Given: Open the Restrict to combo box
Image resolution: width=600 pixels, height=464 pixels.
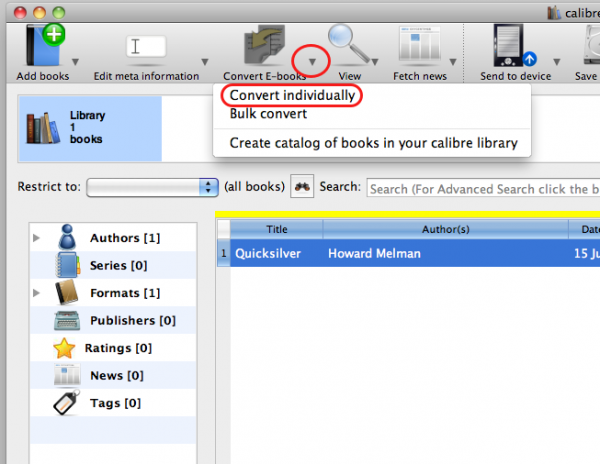Looking at the screenshot, I should click(152, 187).
